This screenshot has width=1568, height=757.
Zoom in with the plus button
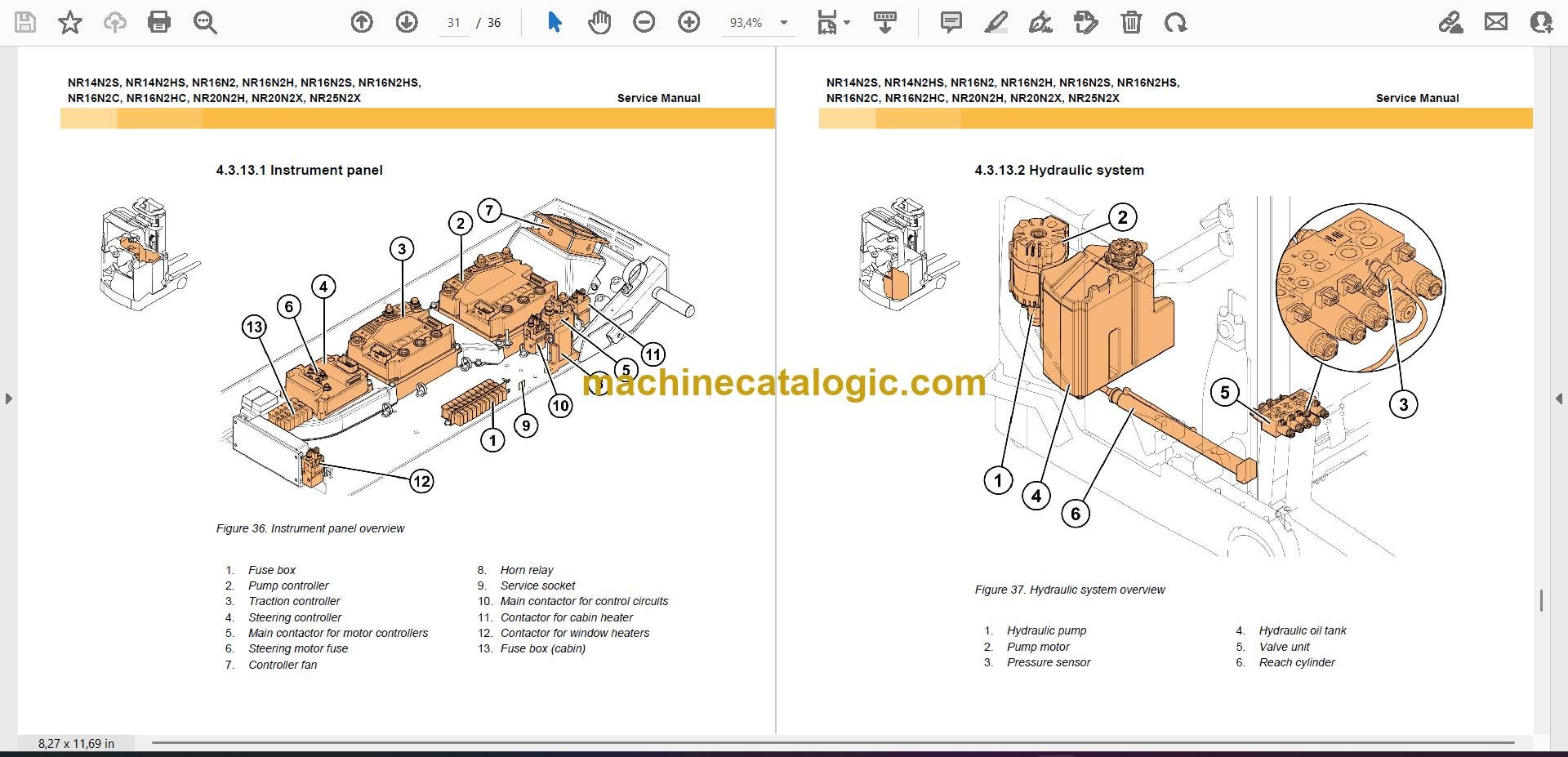click(689, 22)
